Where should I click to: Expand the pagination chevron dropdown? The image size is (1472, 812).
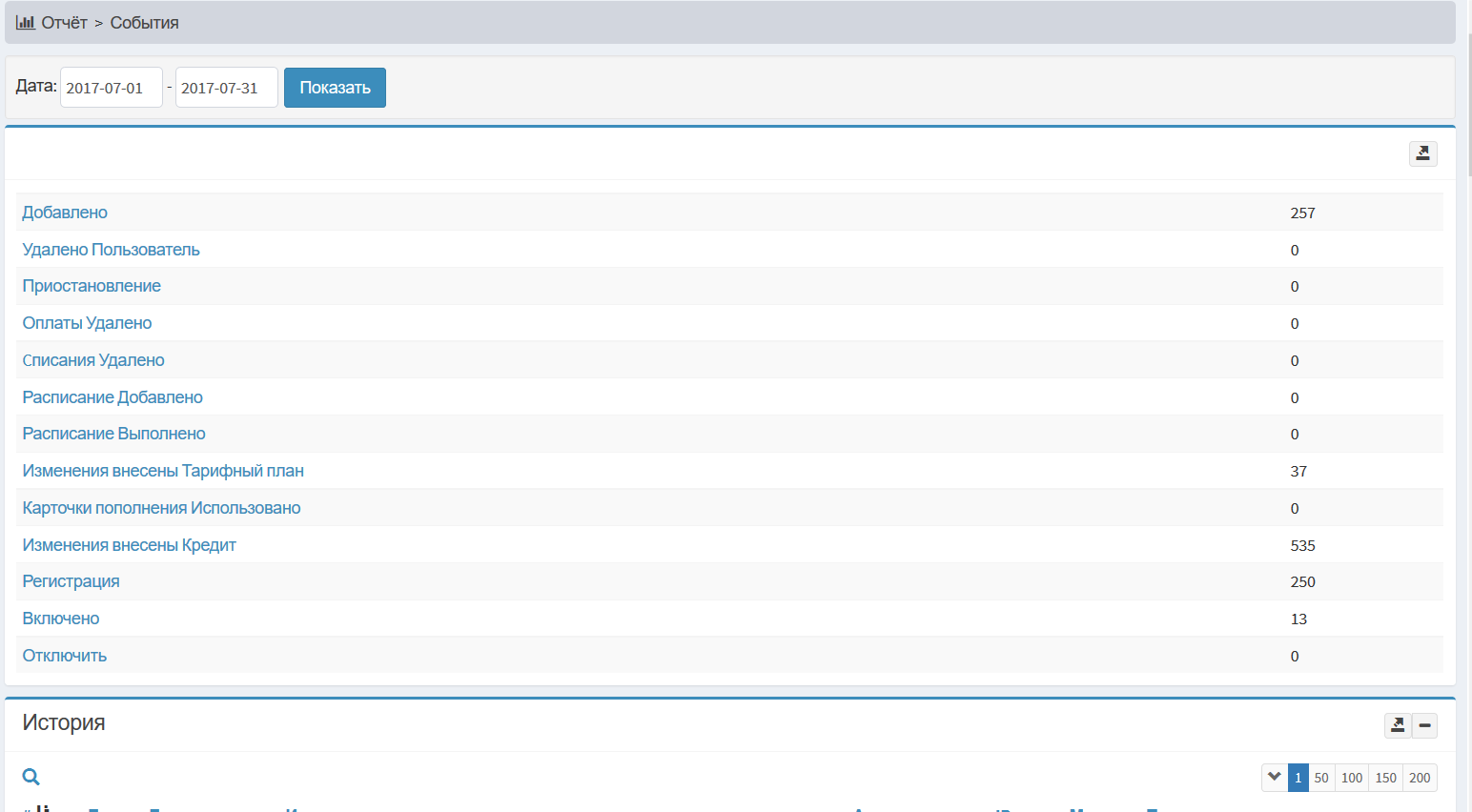point(1275,778)
